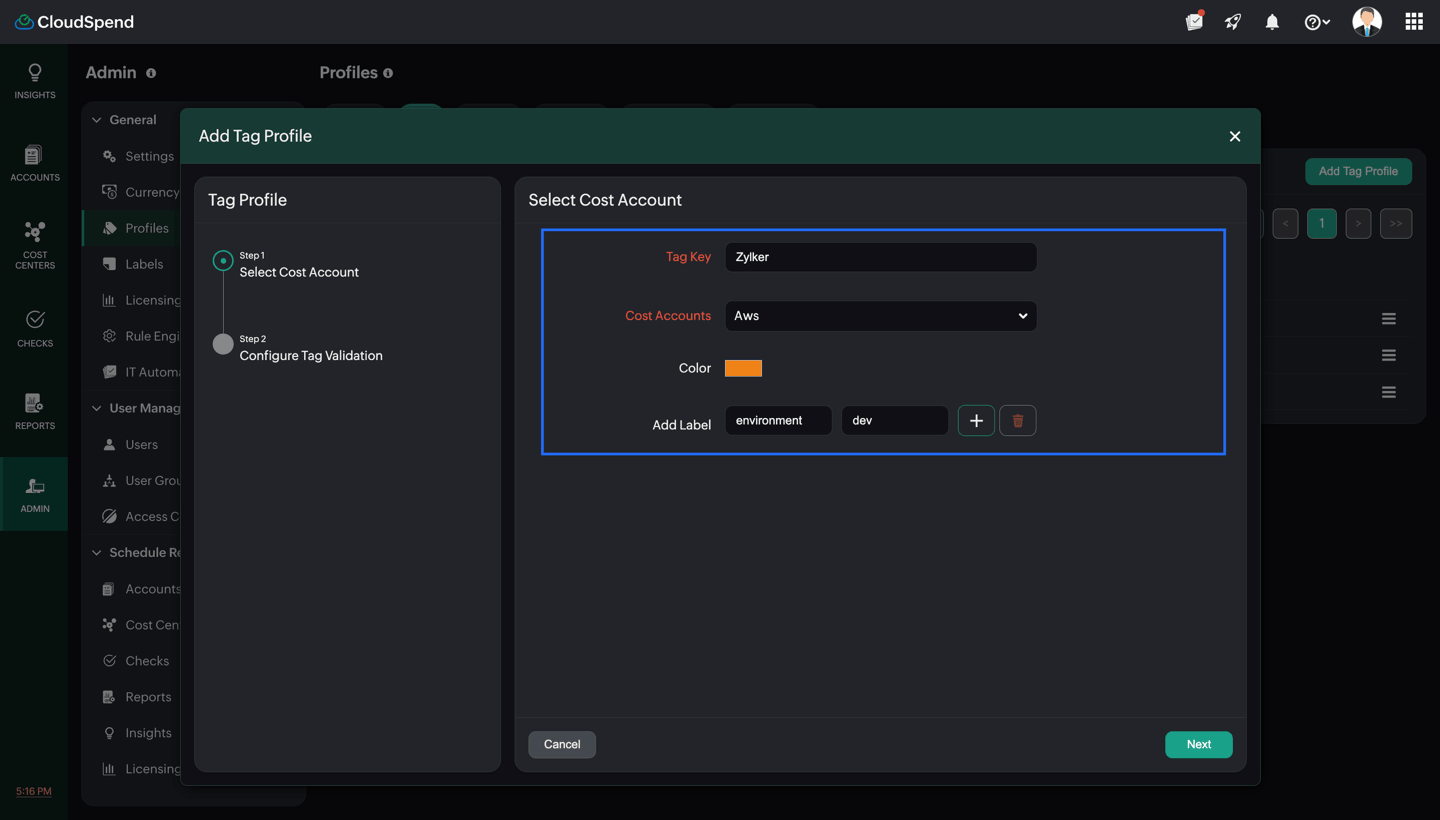Click the dev label value field
This screenshot has height=820, width=1440.
[894, 420]
